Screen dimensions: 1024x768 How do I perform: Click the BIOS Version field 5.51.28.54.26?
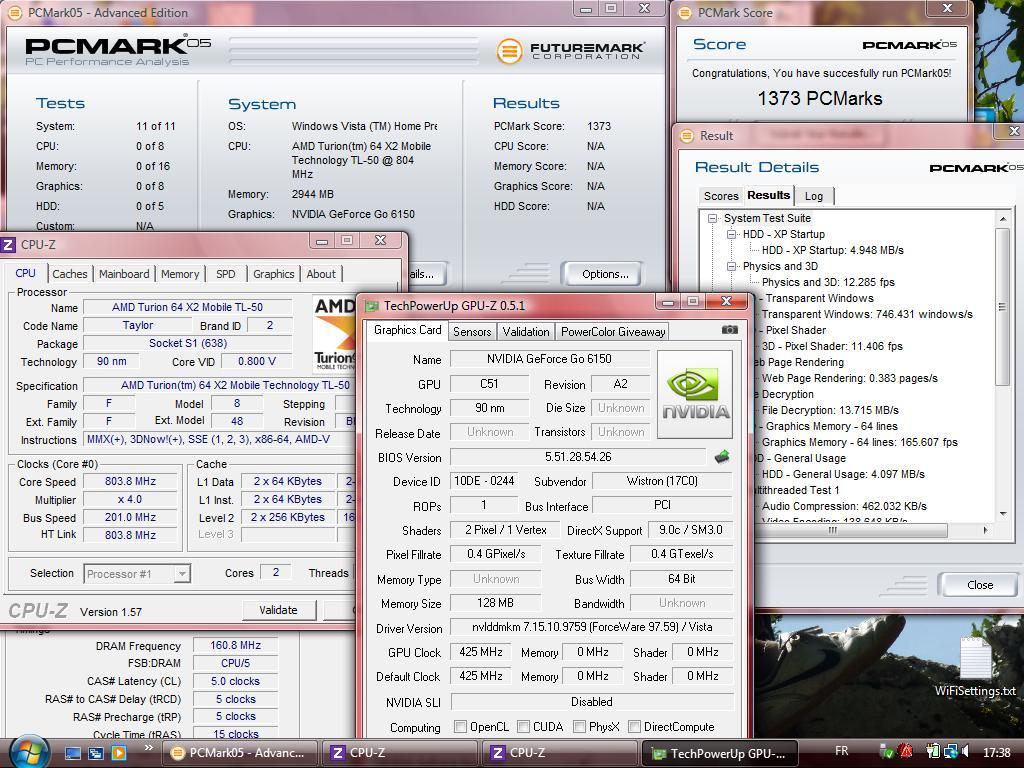pyautogui.click(x=578, y=457)
